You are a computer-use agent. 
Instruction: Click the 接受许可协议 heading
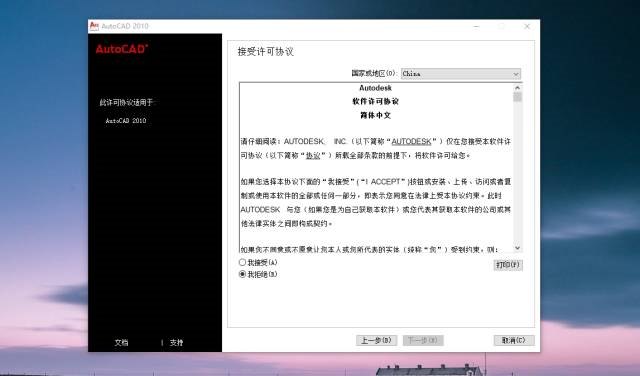point(266,52)
